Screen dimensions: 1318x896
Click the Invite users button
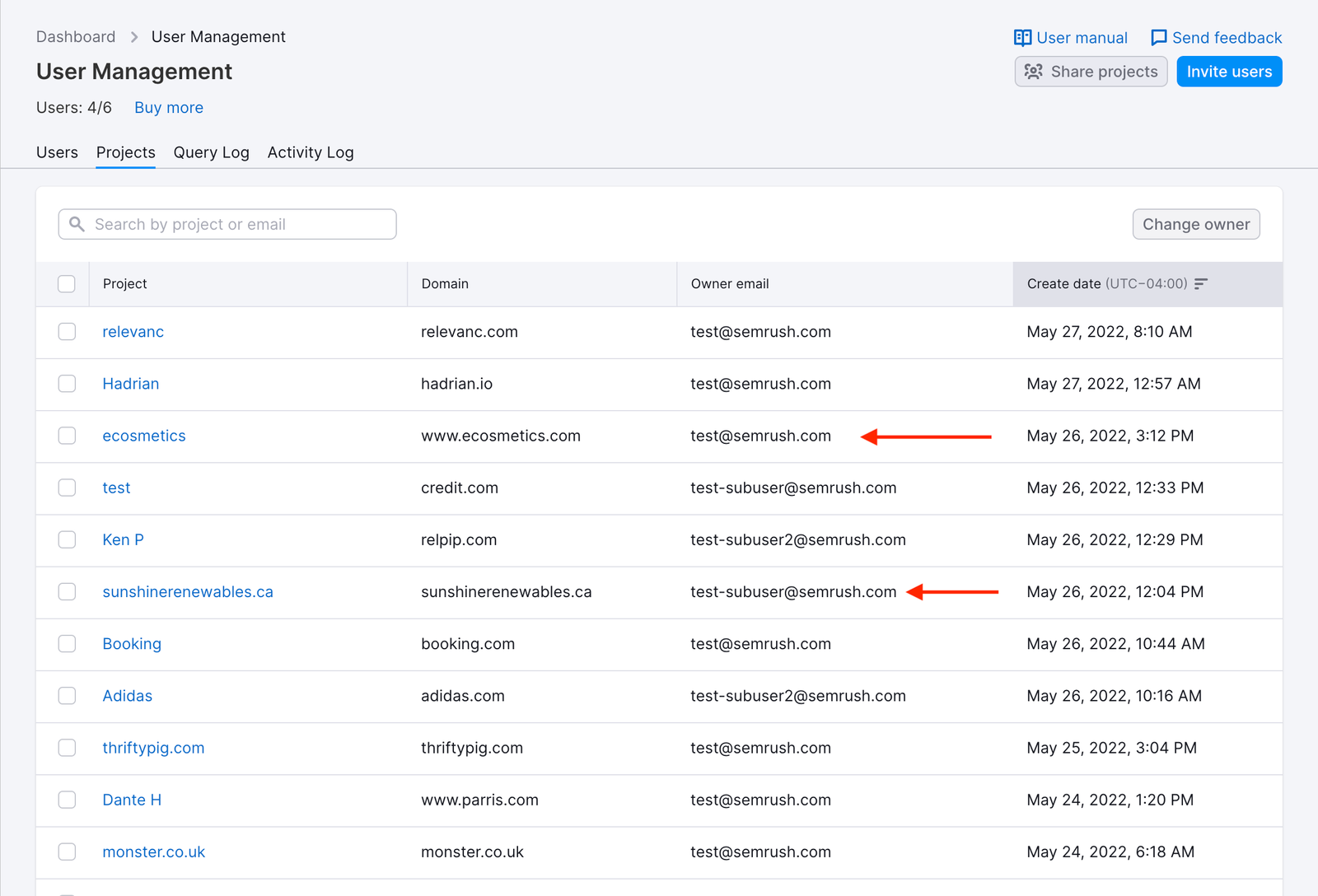coord(1228,72)
